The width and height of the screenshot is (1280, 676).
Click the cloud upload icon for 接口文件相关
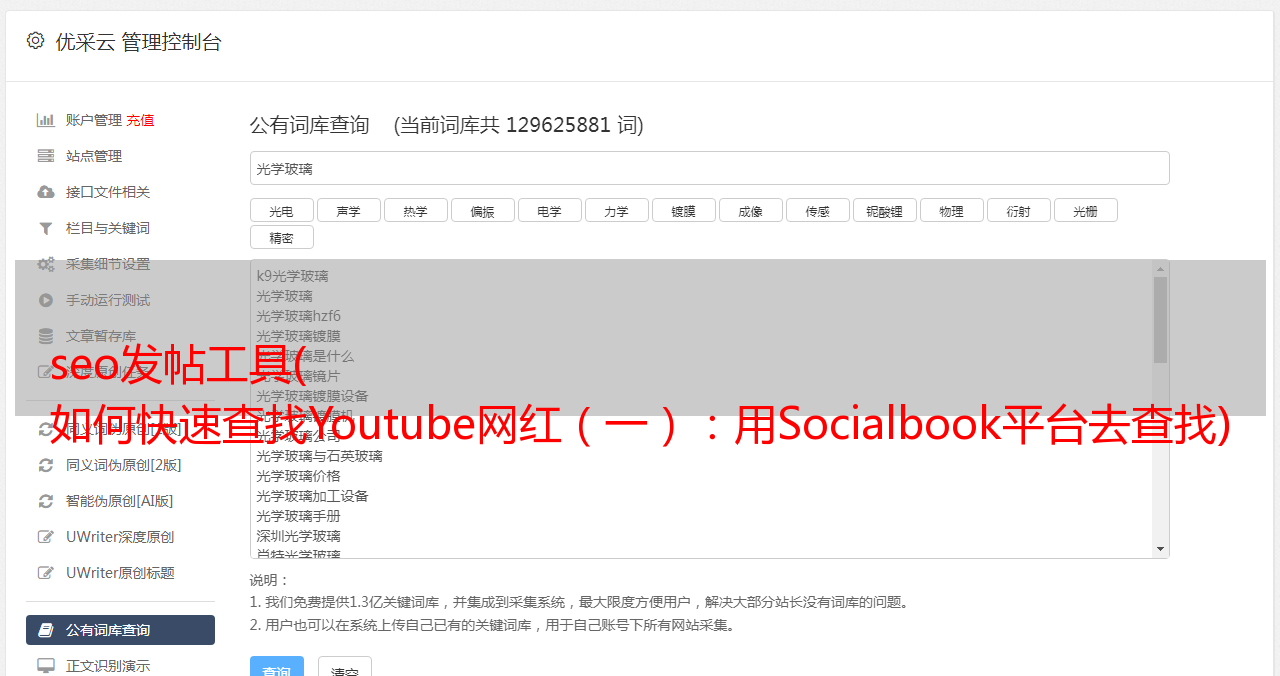(46, 192)
